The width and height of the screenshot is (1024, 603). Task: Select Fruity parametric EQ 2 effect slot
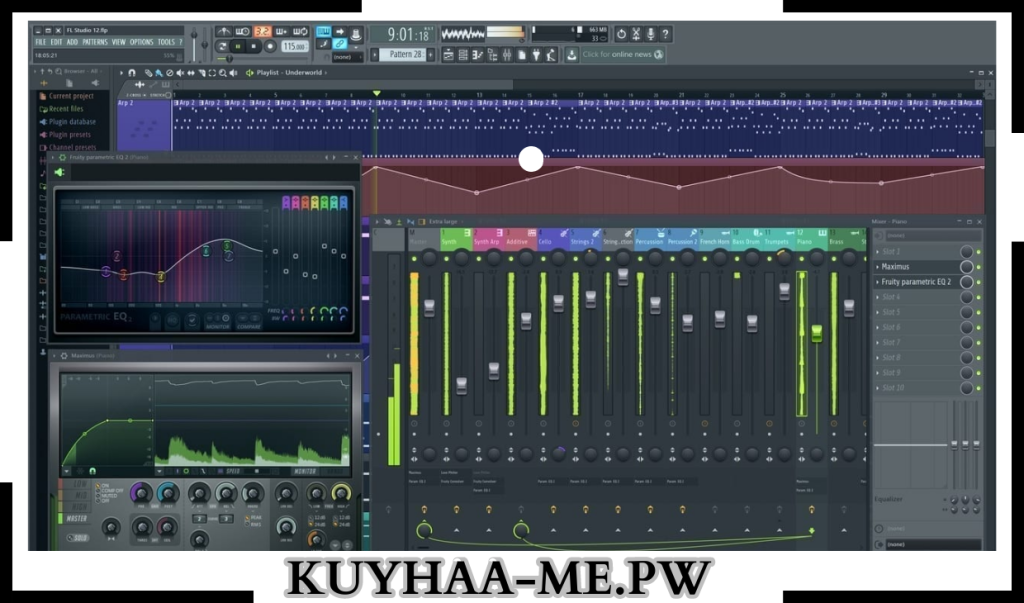tap(918, 282)
